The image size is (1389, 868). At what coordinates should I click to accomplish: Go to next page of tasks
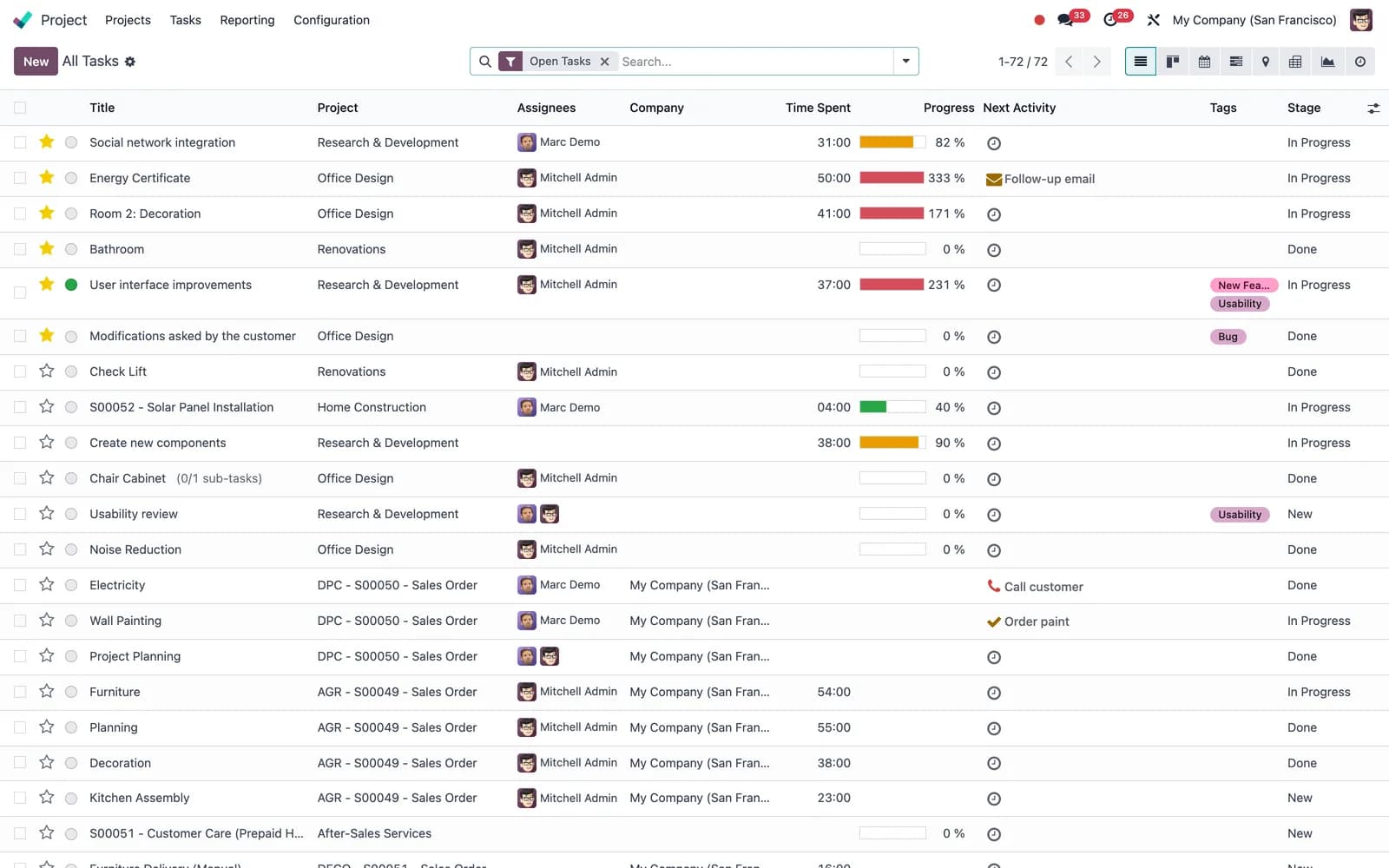point(1096,62)
